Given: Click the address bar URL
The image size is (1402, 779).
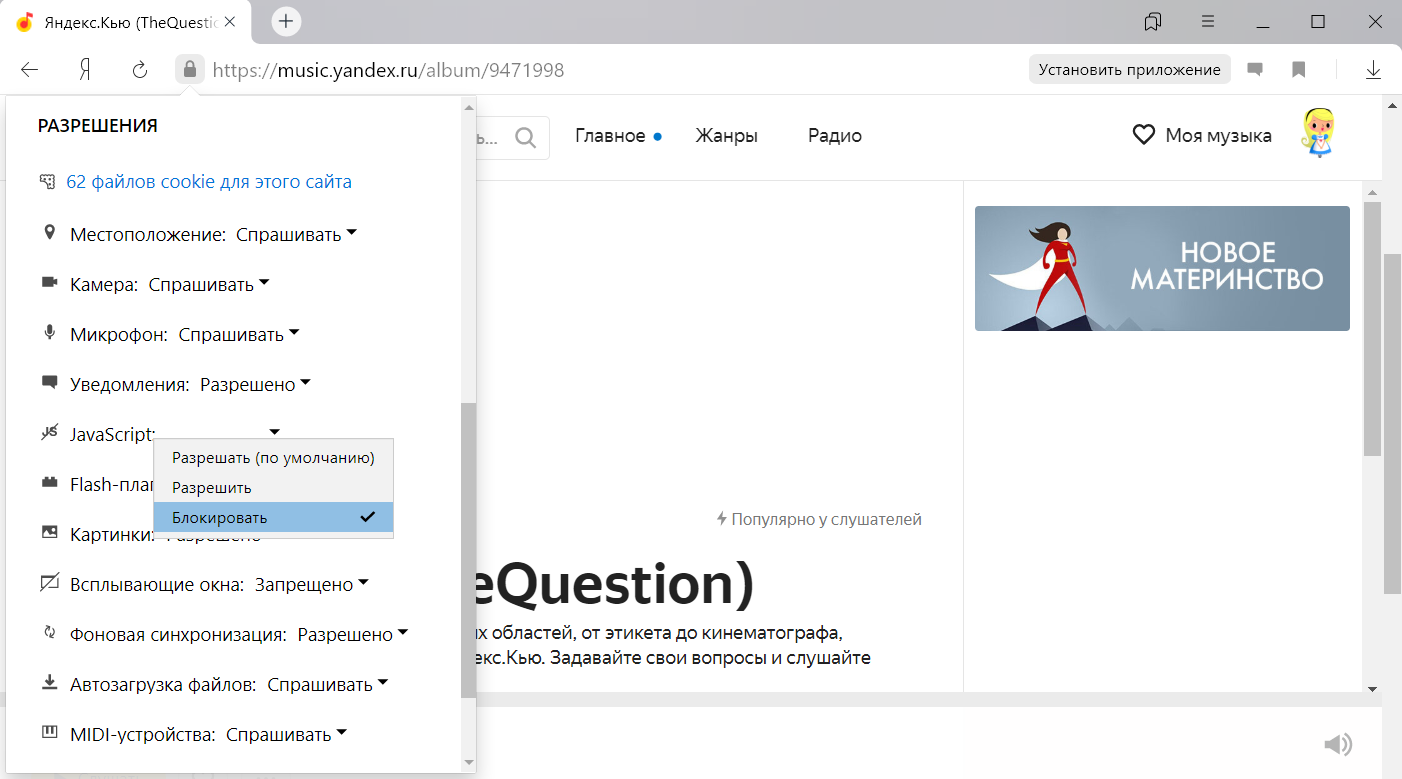Looking at the screenshot, I should point(389,70).
